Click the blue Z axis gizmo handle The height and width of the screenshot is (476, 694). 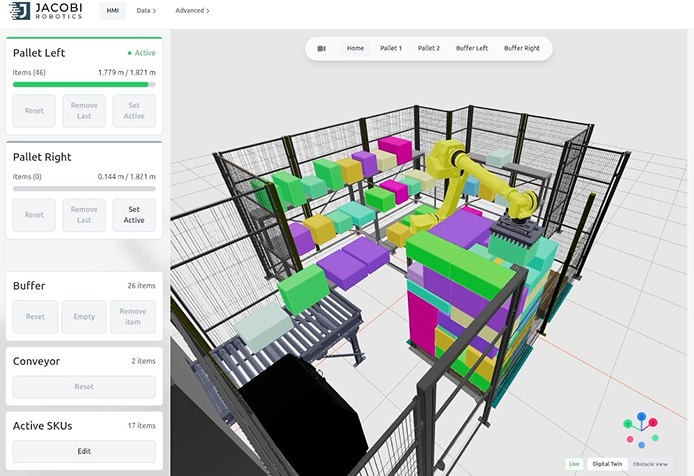click(641, 416)
